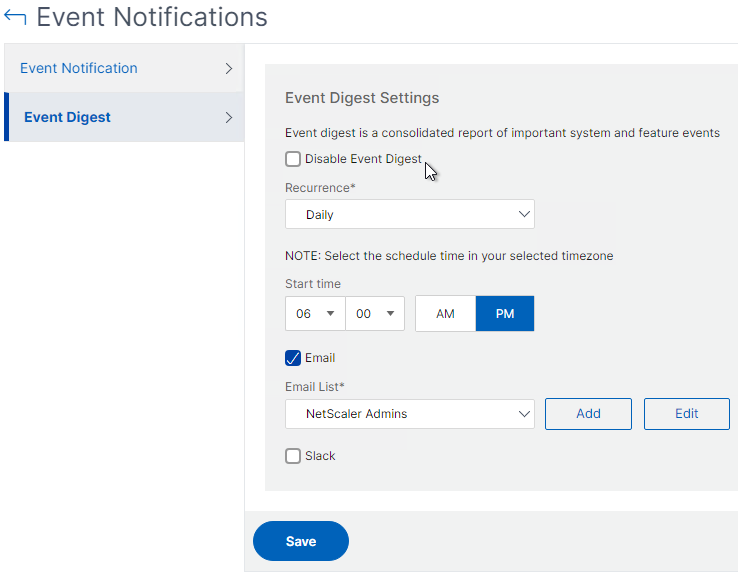The image size is (738, 572).
Task: Click the Recurrence dropdown chevron arrow
Action: pyautogui.click(x=524, y=214)
